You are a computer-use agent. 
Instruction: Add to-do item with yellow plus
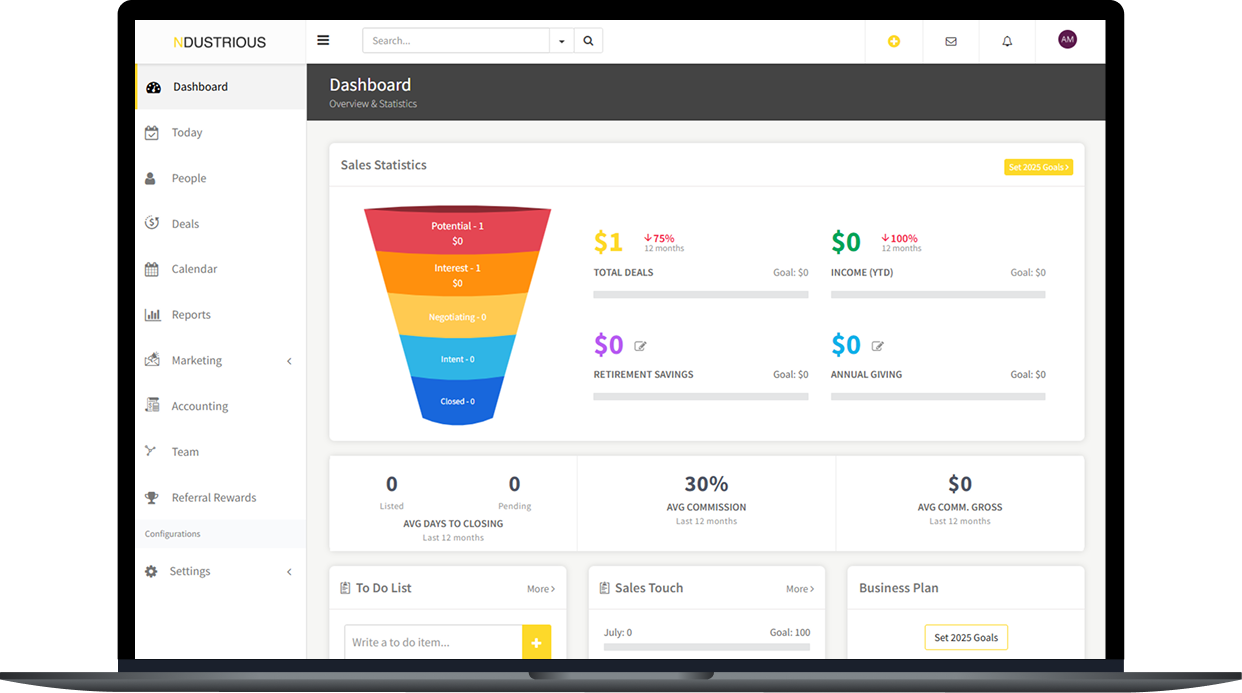tap(536, 642)
